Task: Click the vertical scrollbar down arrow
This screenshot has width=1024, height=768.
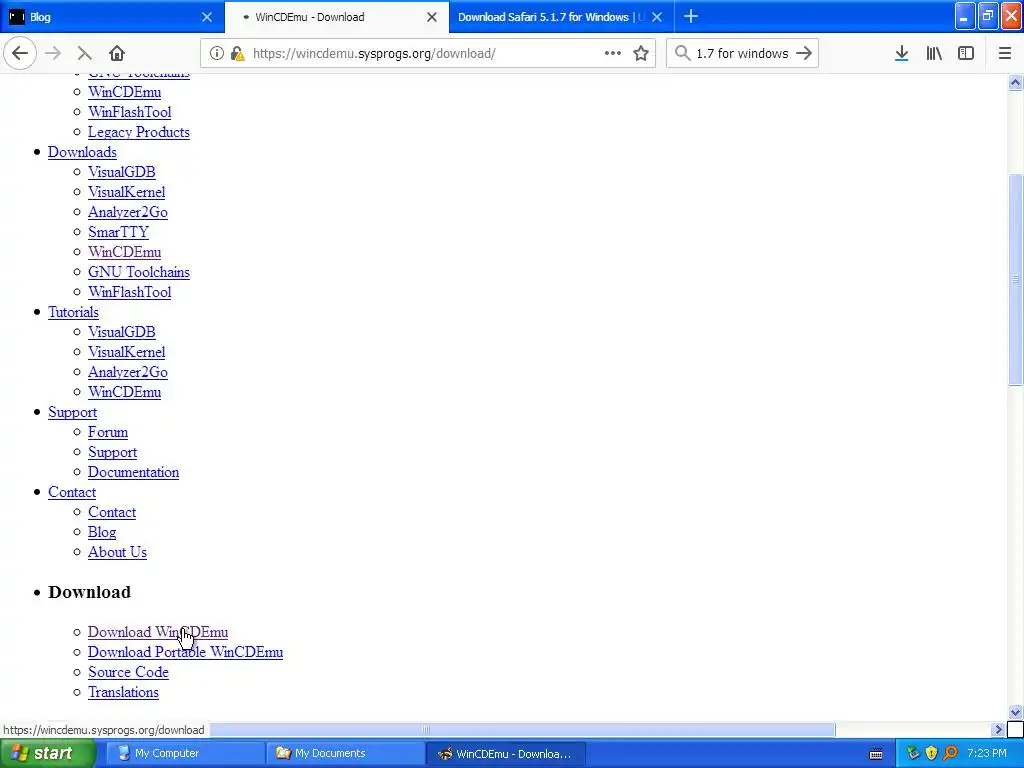Action: 1015,712
